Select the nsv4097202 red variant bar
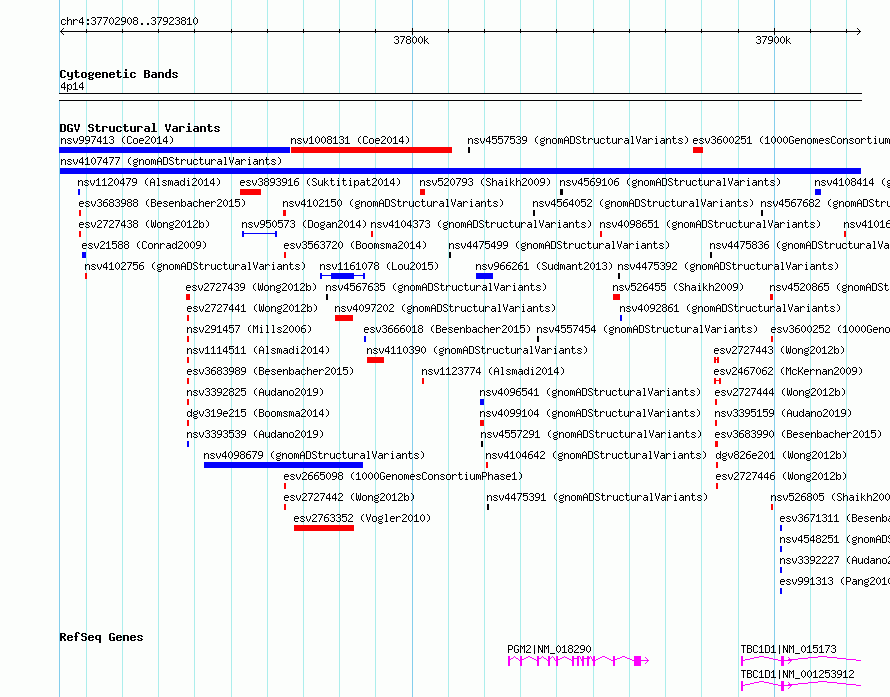Viewport: 890px width, 697px height. 344,318
